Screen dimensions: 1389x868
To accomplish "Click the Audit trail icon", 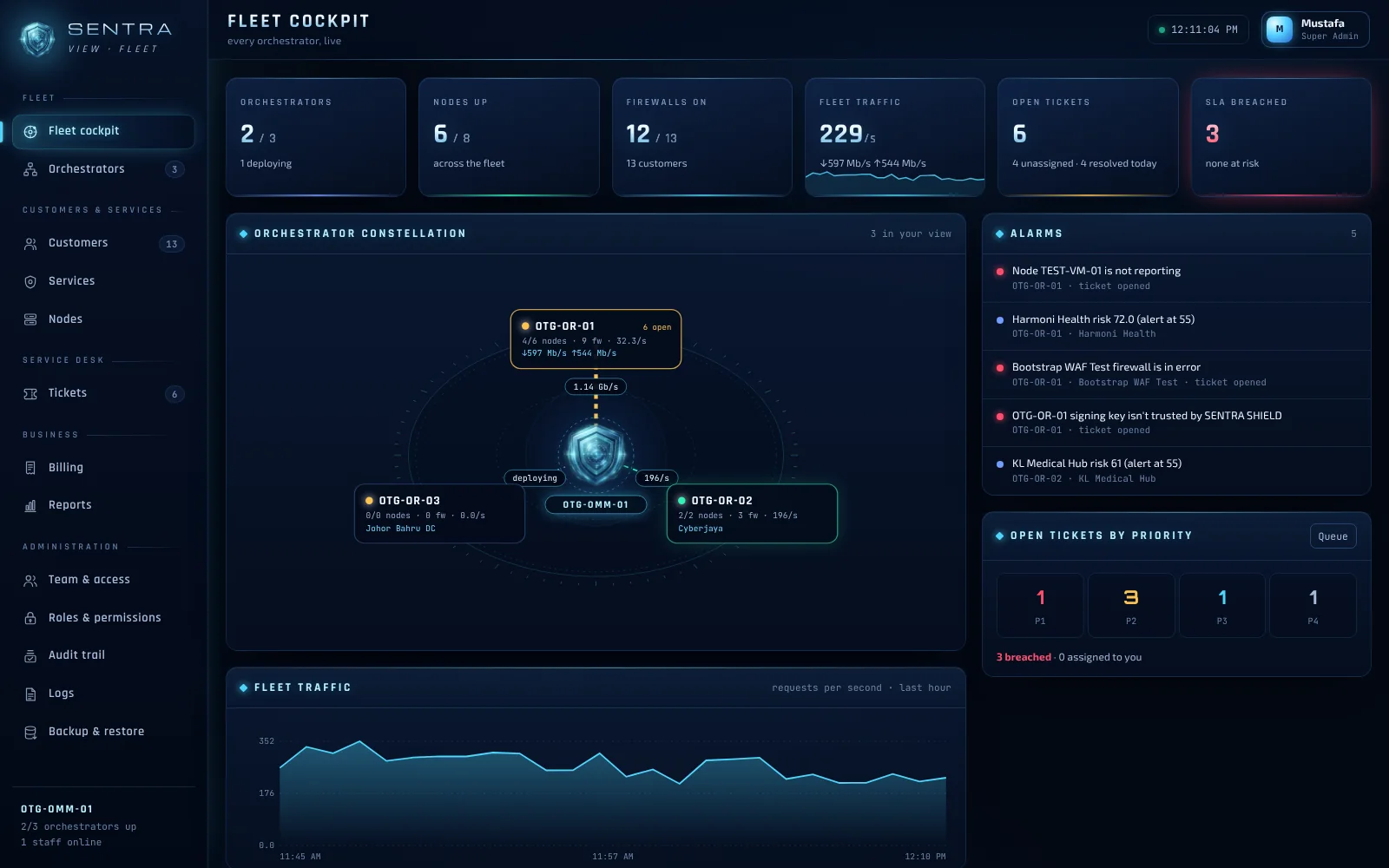I will (x=30, y=656).
